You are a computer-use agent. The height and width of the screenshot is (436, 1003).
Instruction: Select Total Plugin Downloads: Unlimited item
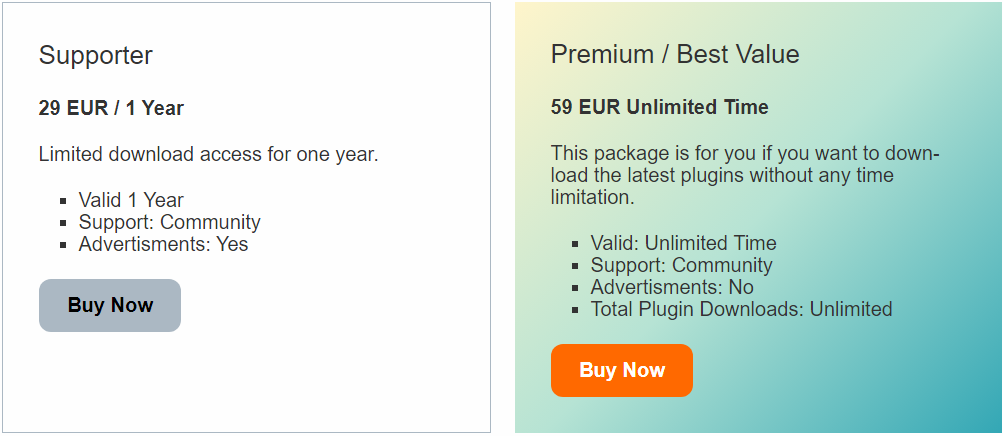pyautogui.click(x=741, y=309)
